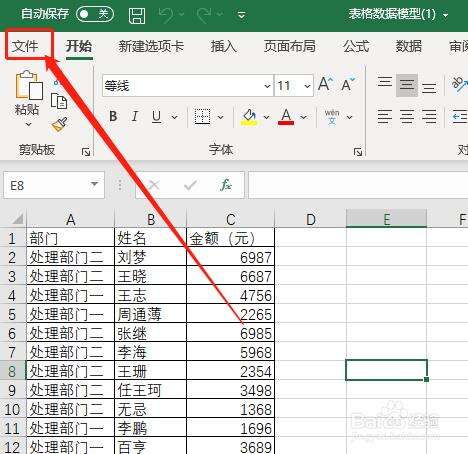Click the center align icon
This screenshot has width=468, height=454.
[x=407, y=116]
